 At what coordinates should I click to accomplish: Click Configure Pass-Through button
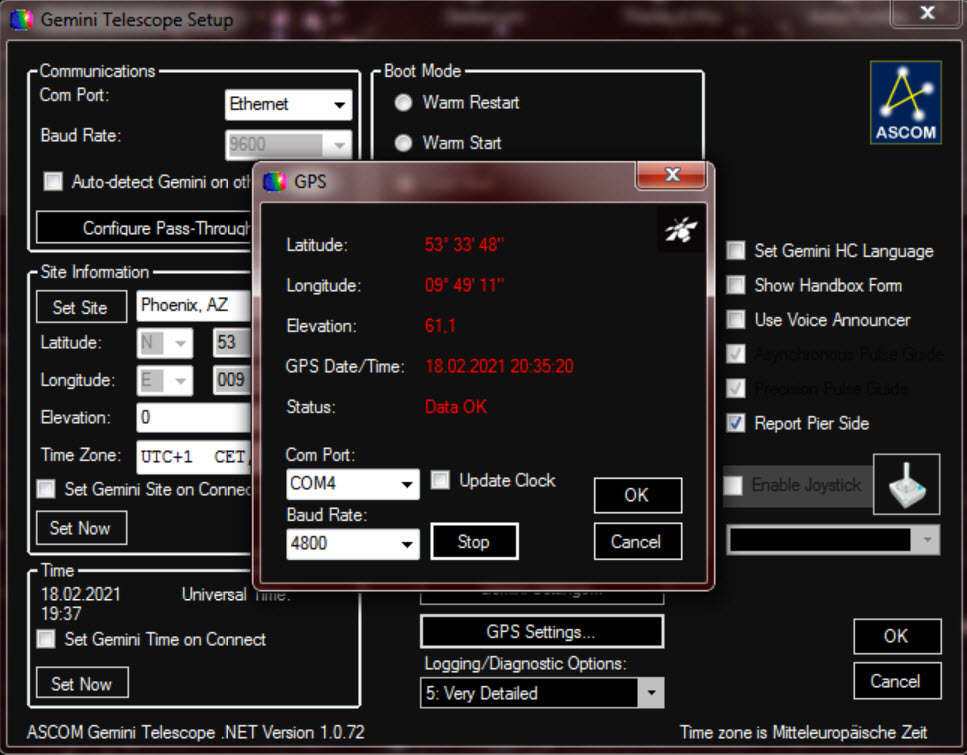point(144,228)
